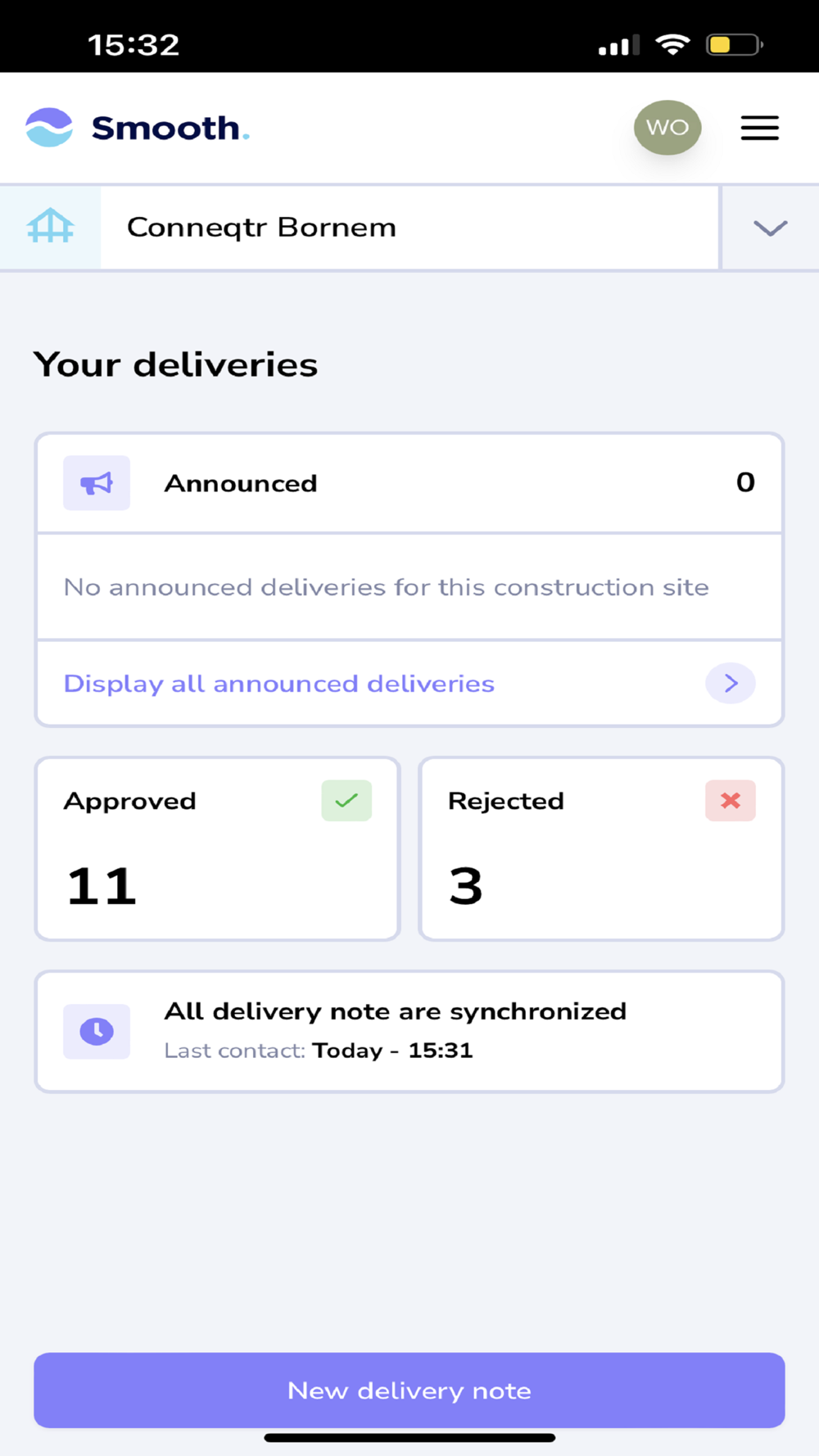The image size is (819, 1456).
Task: Click the red Rejected cross icon
Action: (731, 801)
